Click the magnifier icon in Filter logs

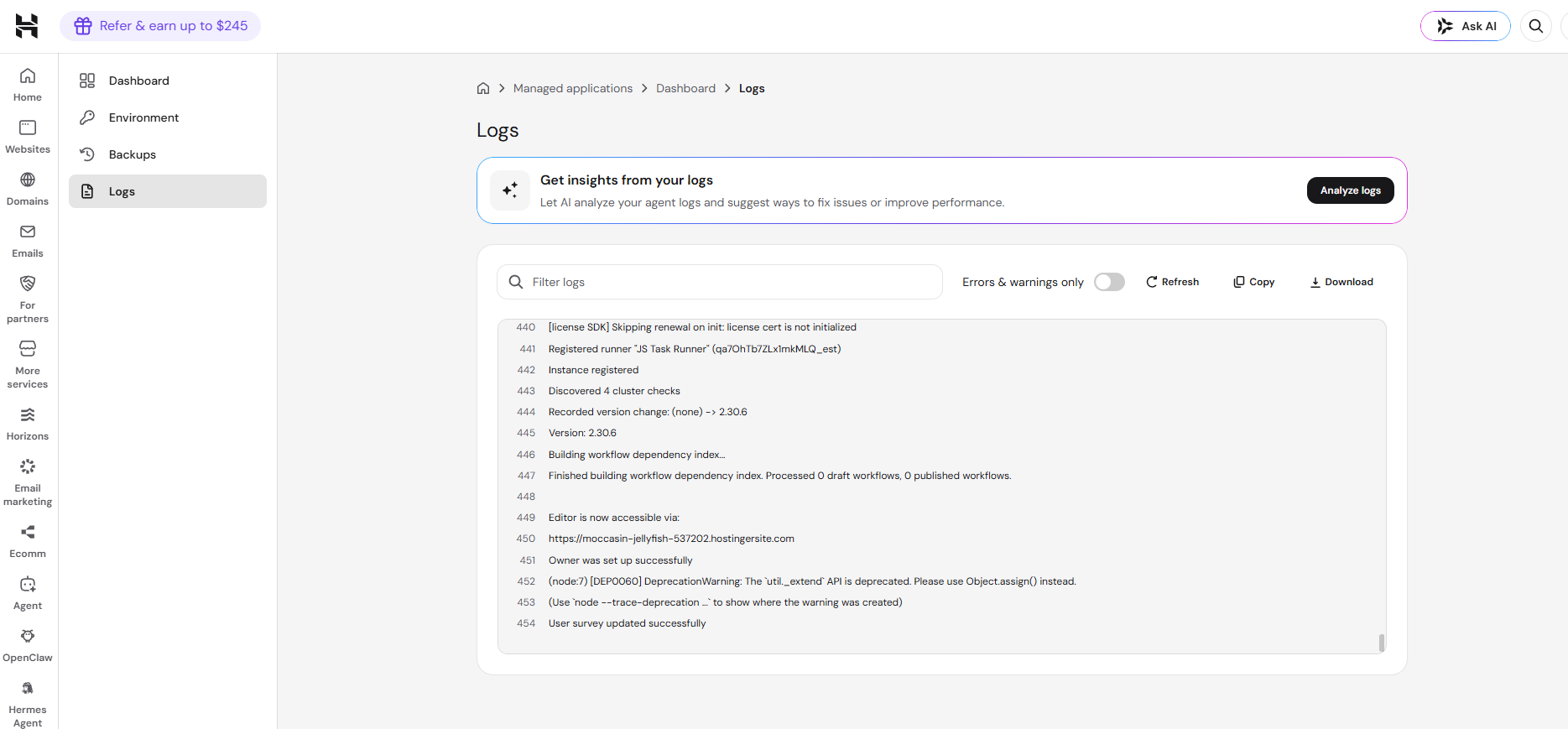(x=516, y=282)
